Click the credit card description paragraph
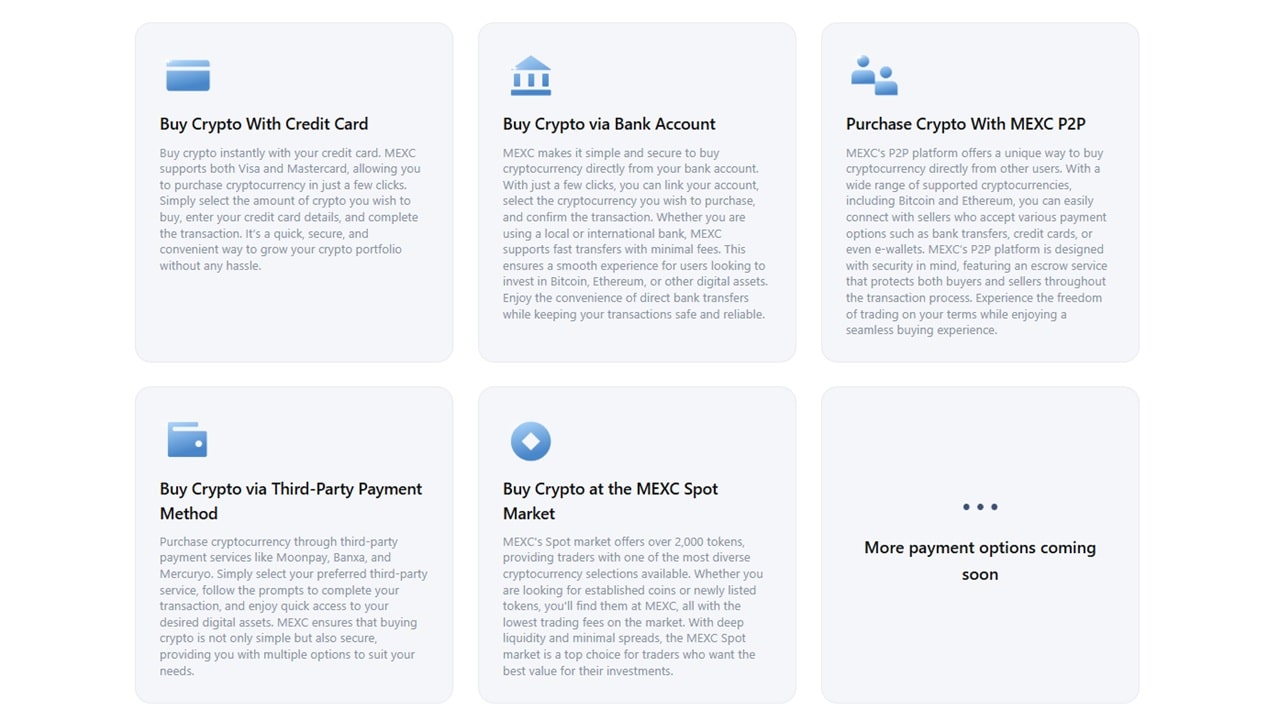This screenshot has width=1280, height=720. (290, 210)
